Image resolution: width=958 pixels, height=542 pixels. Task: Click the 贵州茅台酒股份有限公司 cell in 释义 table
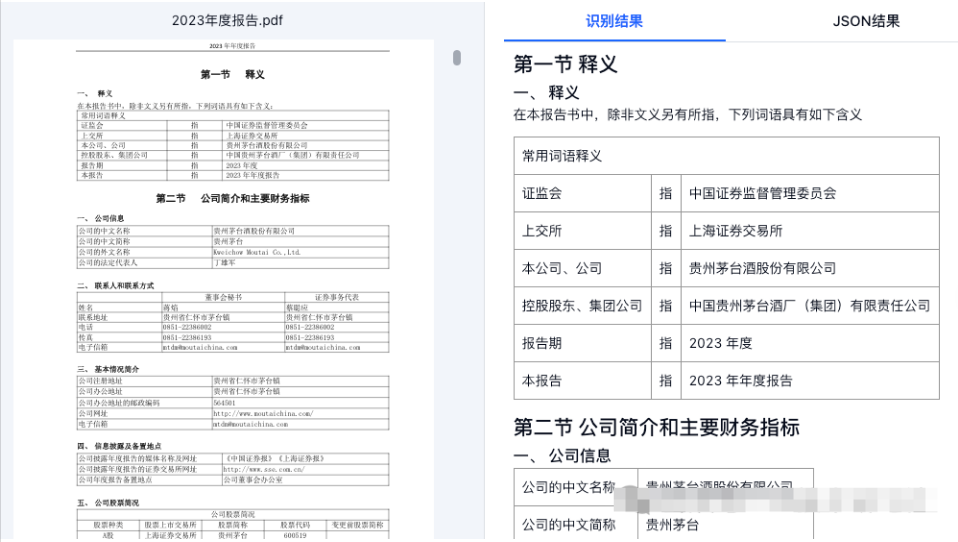810,268
